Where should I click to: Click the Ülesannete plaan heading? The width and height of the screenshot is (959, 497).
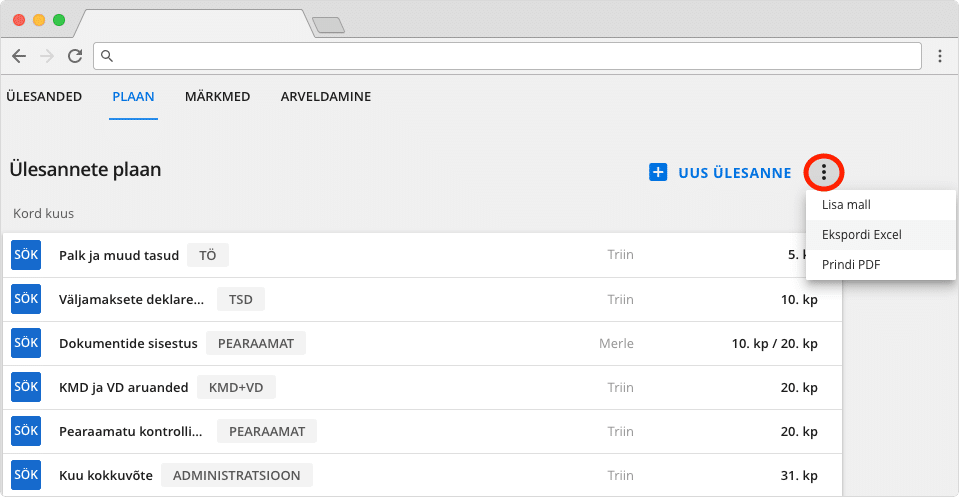click(85, 169)
